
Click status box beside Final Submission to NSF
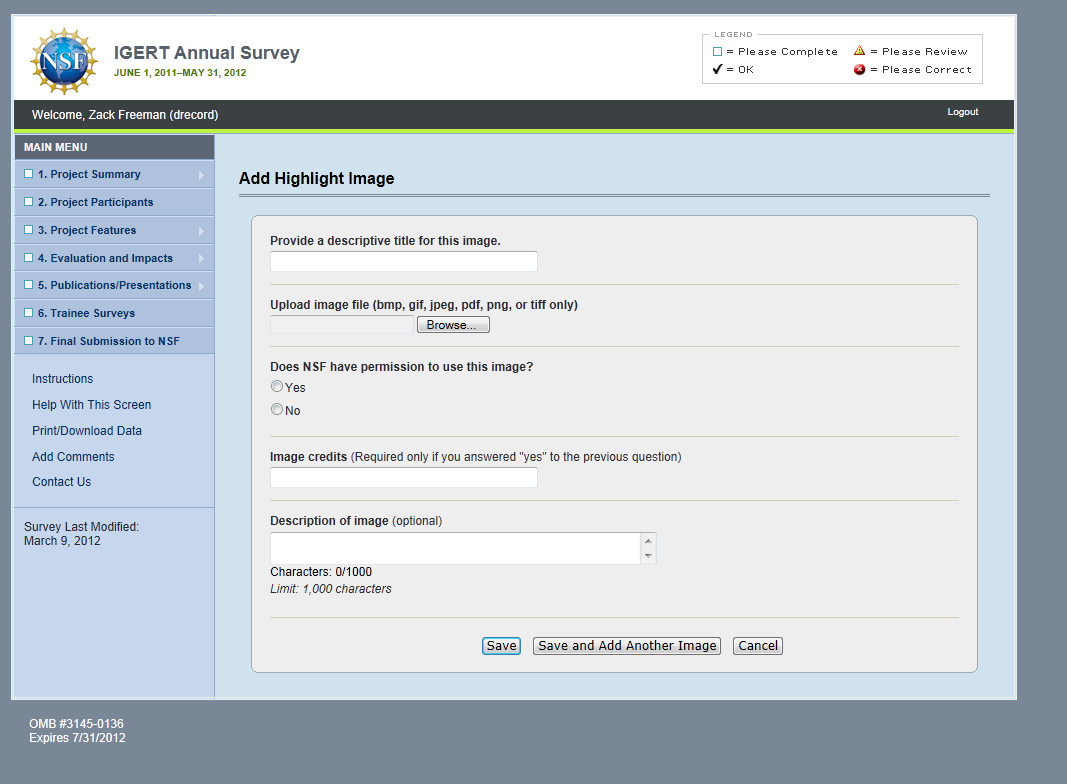point(29,341)
